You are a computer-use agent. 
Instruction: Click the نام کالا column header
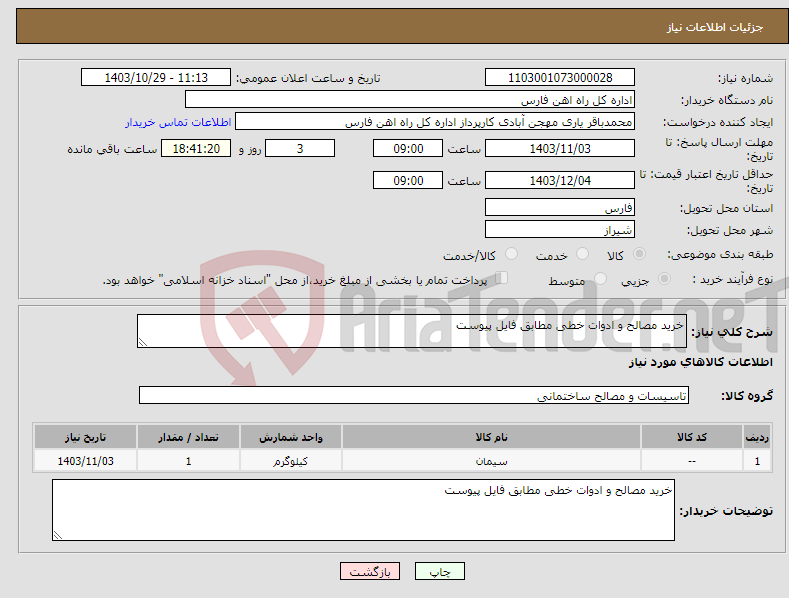tap(491, 437)
